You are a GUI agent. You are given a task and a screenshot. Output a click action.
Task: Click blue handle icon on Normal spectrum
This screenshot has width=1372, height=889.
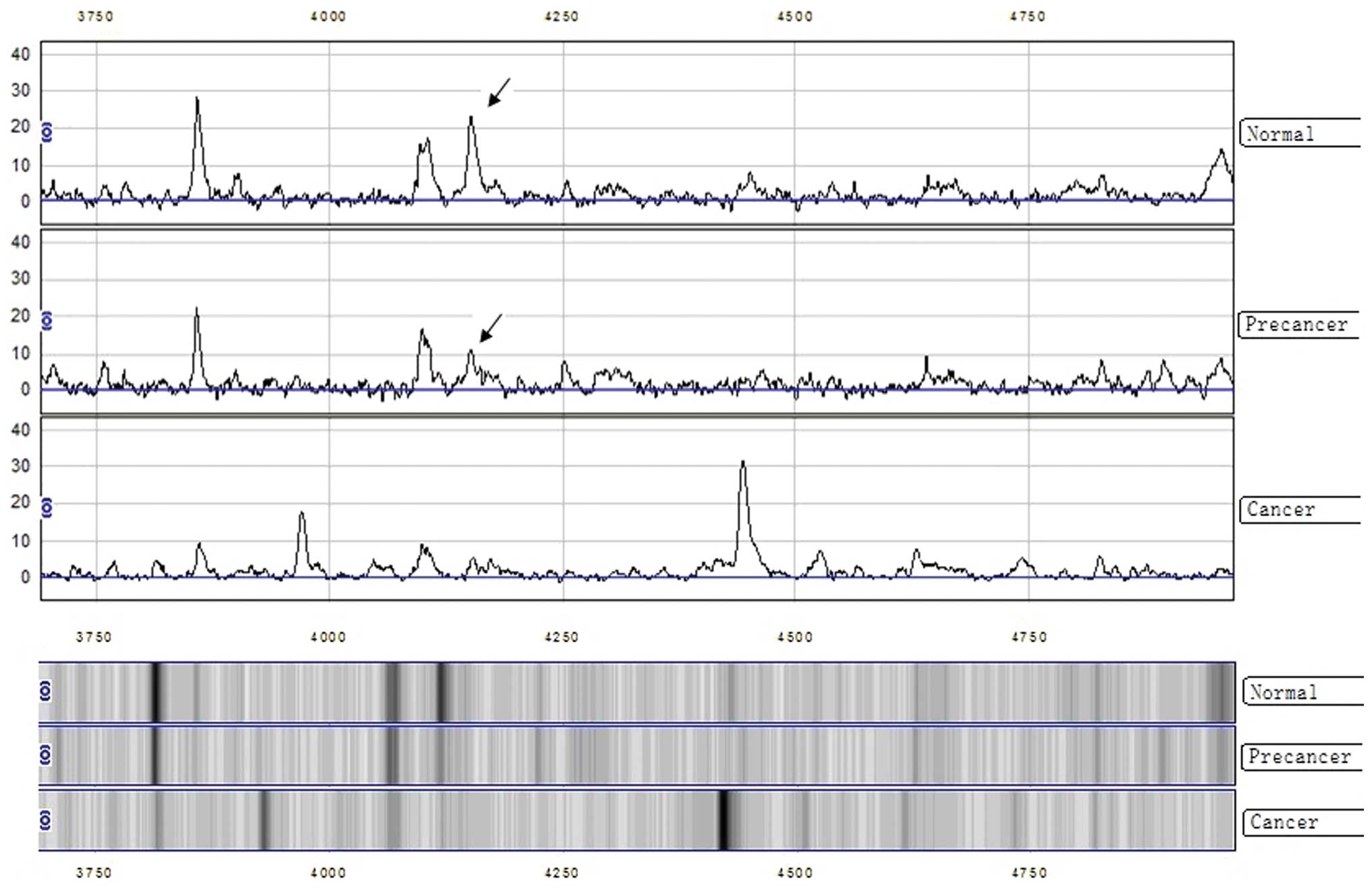pyautogui.click(x=47, y=132)
